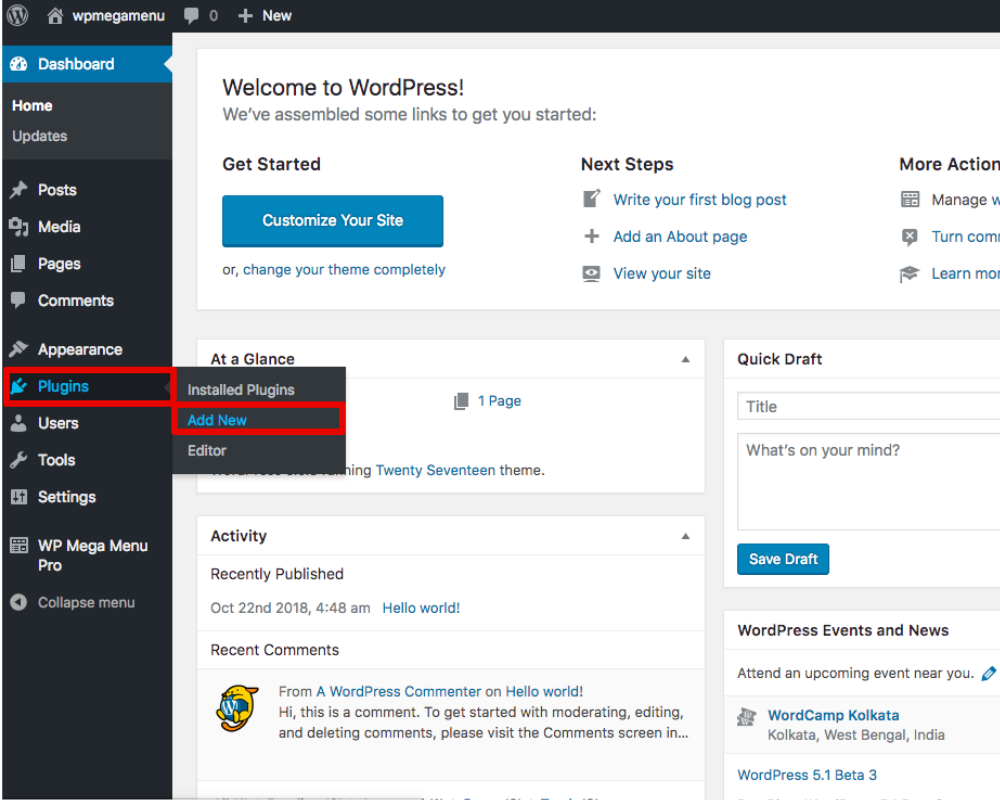1000x800 pixels.
Task: Click the Appearance paintbrush icon
Action: pyautogui.click(x=18, y=349)
